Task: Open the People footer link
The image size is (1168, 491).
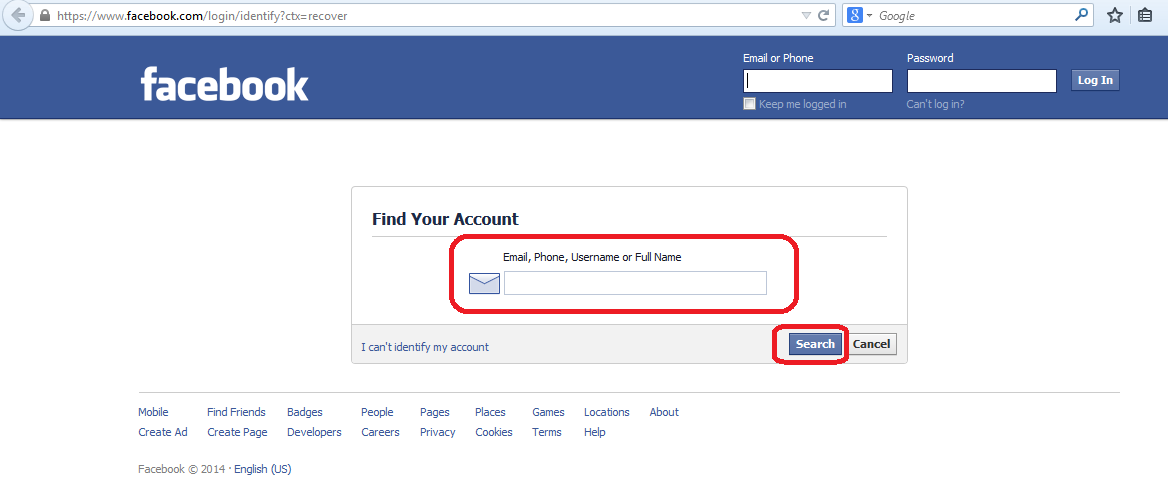Action: pos(377,412)
